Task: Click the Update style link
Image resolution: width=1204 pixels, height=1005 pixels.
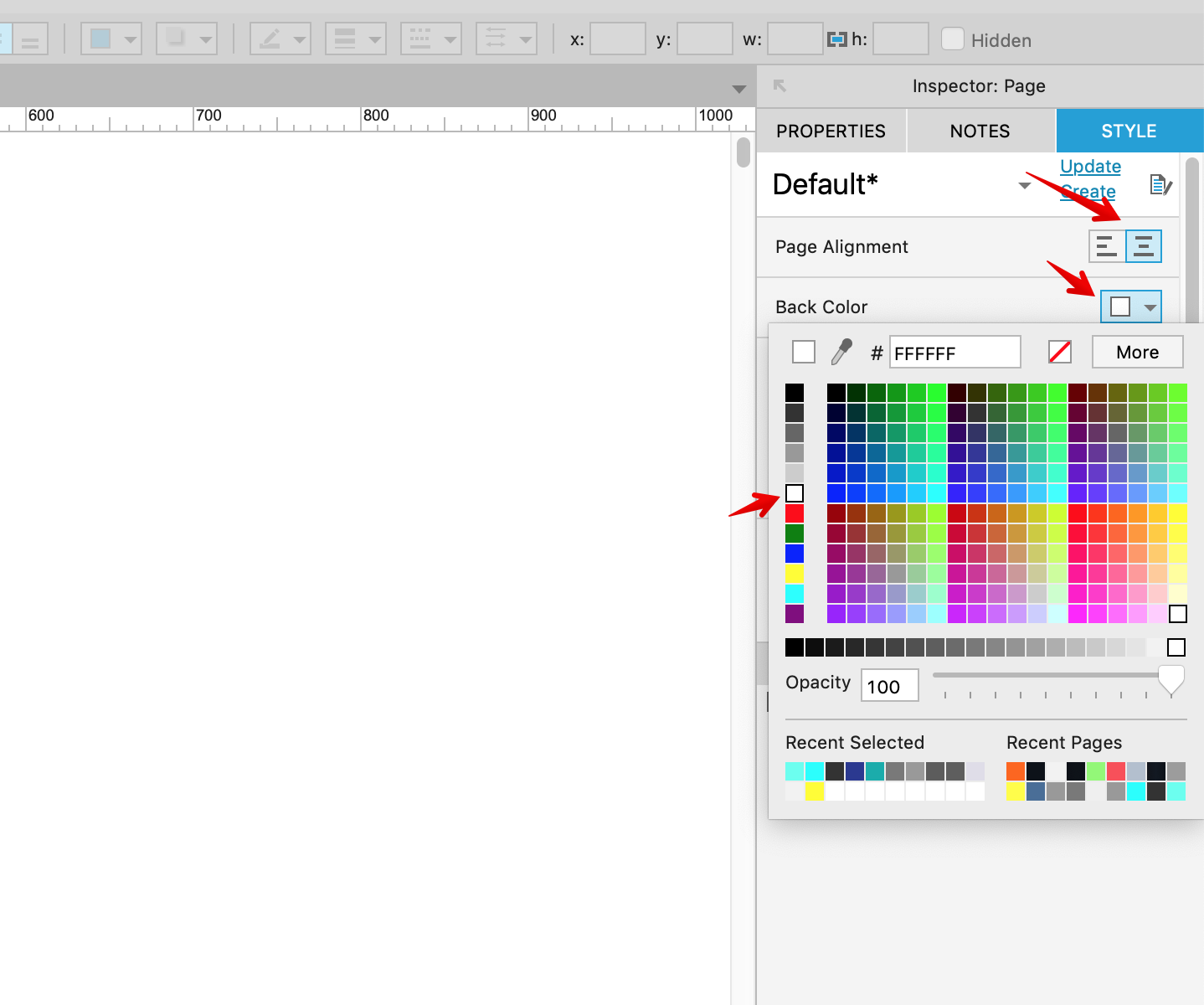Action: [1090, 167]
